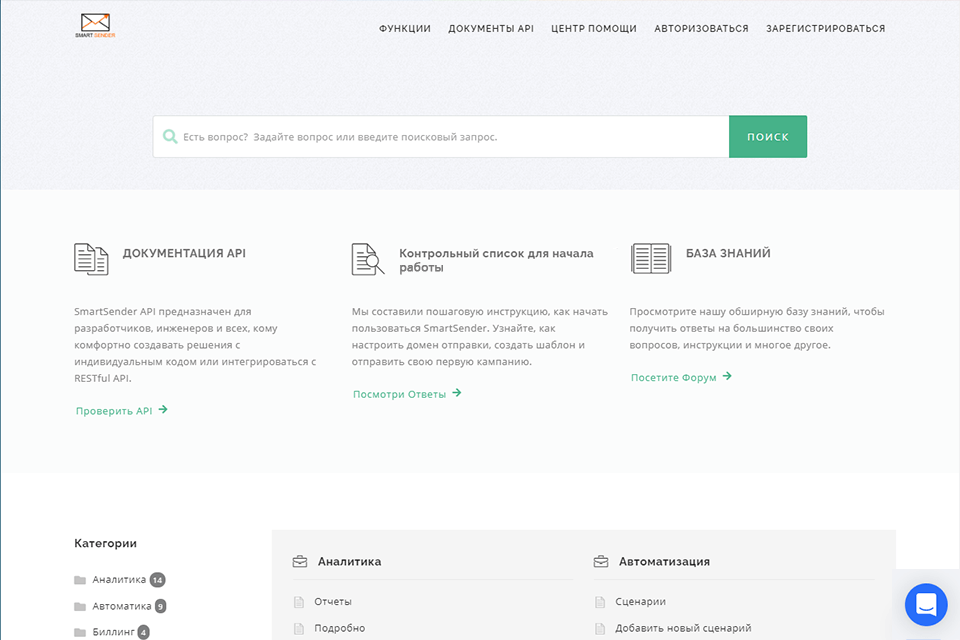The image size is (960, 640).
Task: Follow the Посетите Форум link
Action: coord(673,378)
